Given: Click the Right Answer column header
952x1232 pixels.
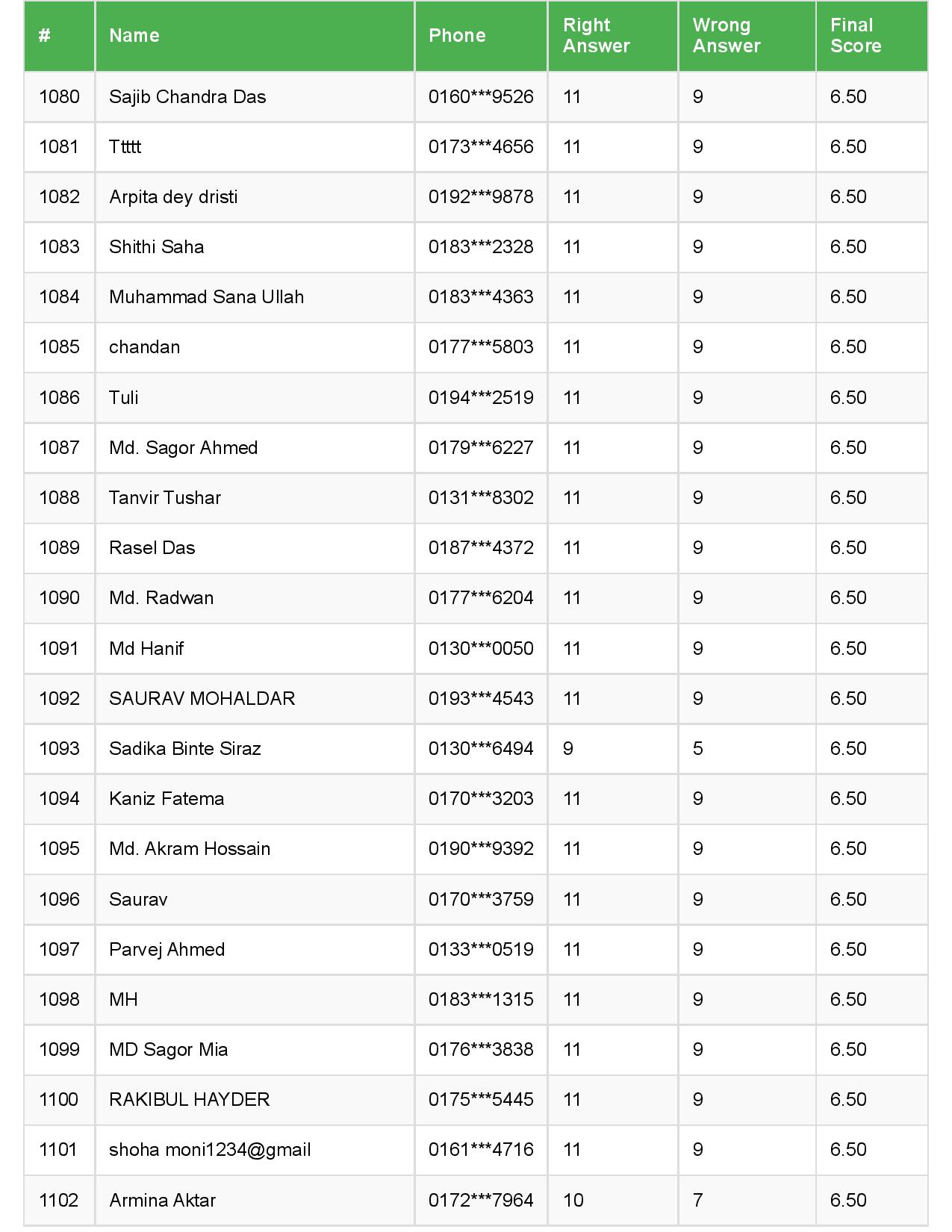Looking at the screenshot, I should click(x=596, y=36).
